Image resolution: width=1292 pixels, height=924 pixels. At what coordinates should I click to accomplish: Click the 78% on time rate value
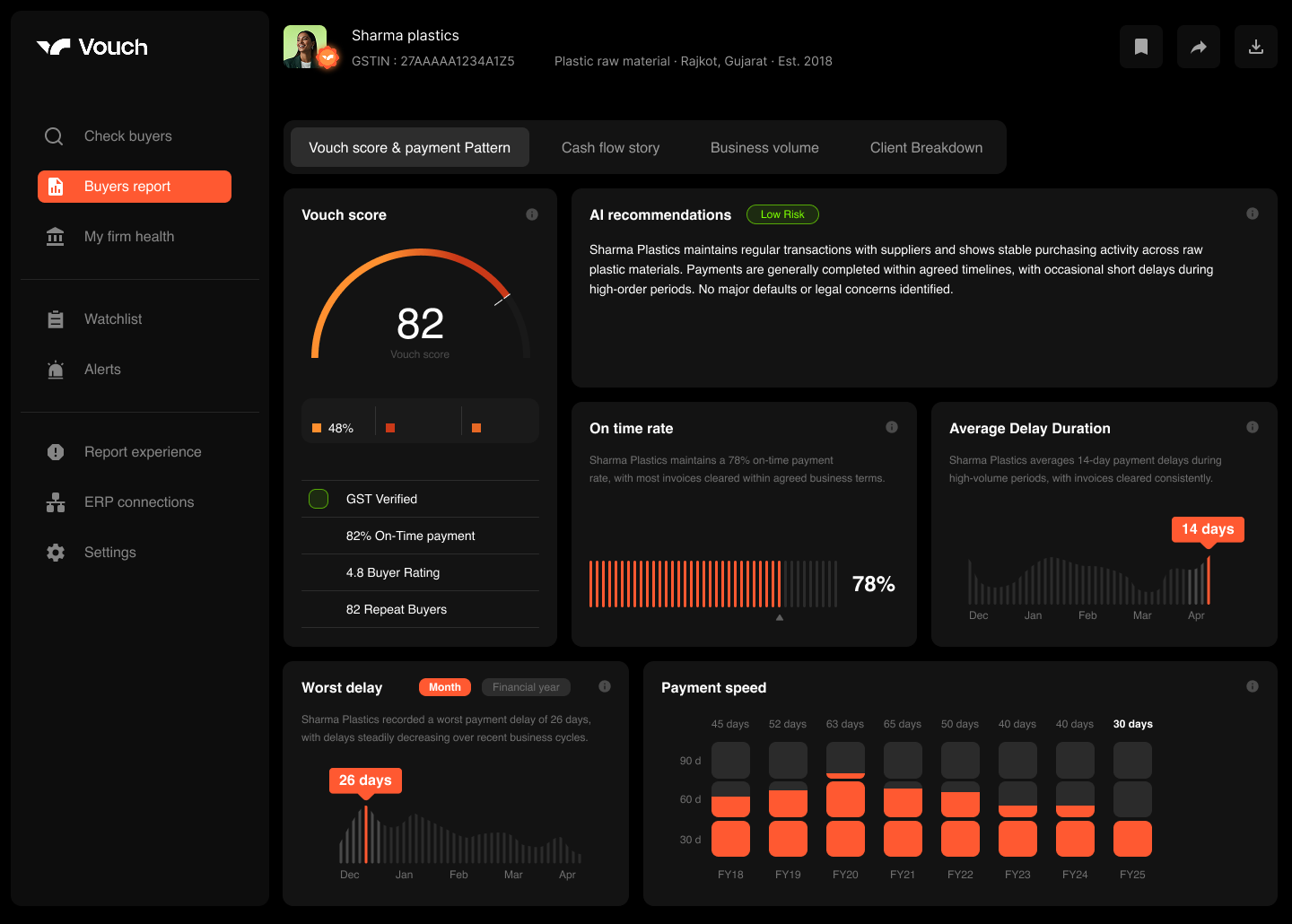[x=874, y=584]
